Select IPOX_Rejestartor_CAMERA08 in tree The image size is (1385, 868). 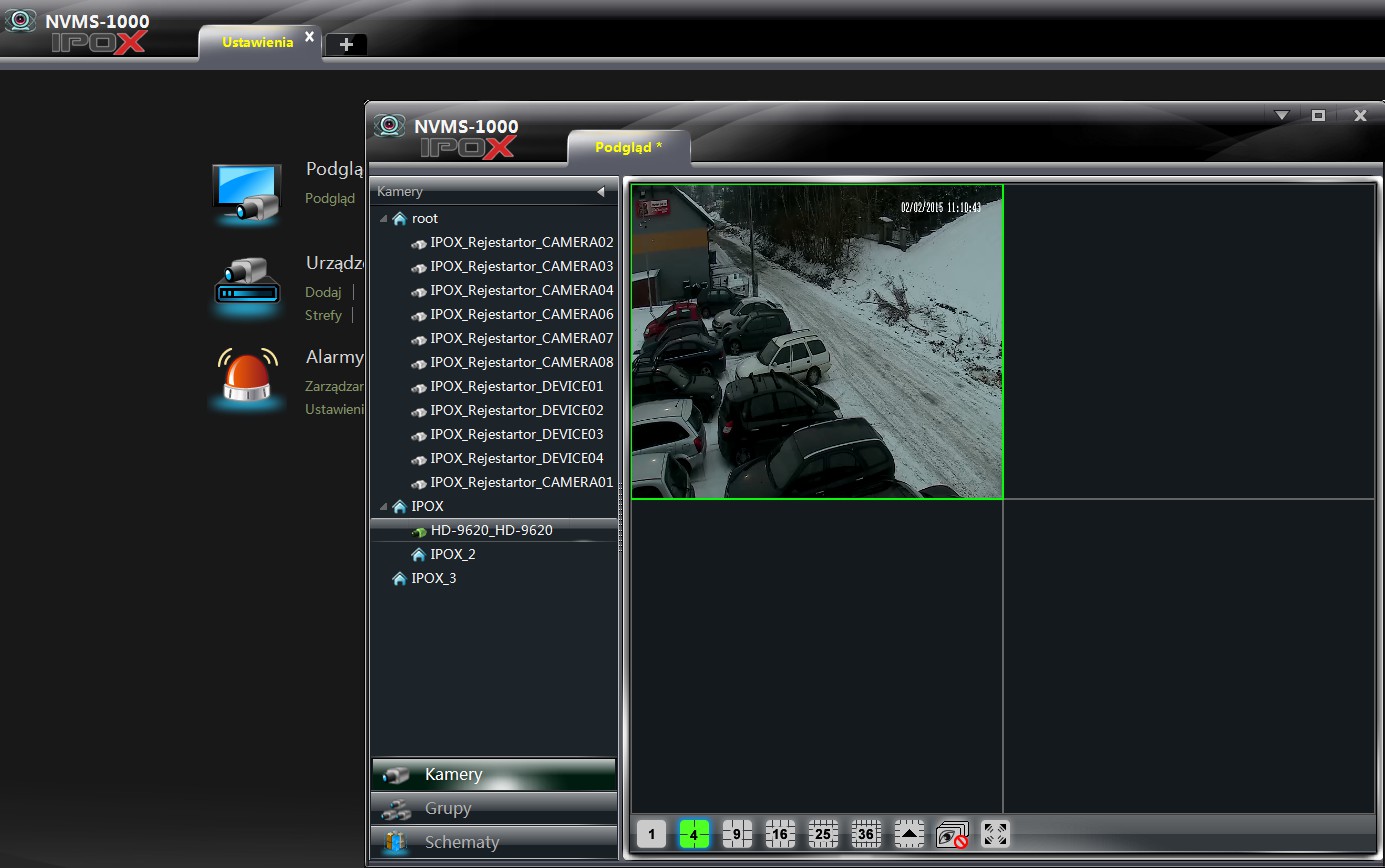(521, 362)
